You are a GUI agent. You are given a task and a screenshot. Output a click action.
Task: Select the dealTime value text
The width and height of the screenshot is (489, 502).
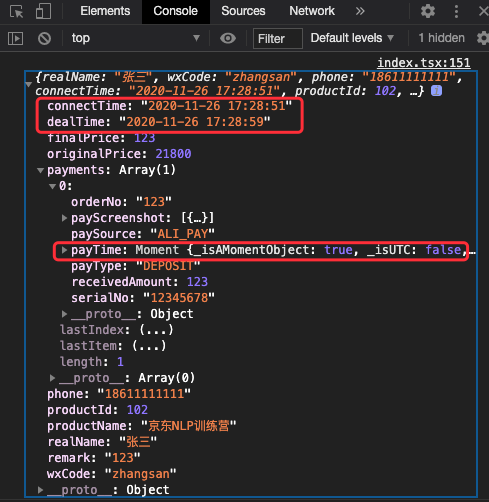(195, 122)
